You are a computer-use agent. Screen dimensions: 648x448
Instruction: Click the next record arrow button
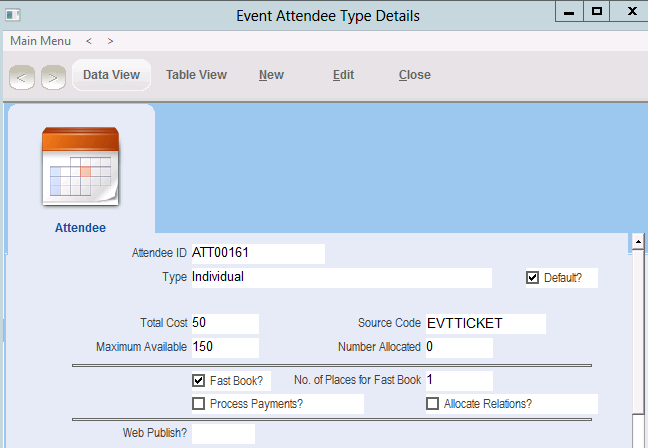point(53,76)
